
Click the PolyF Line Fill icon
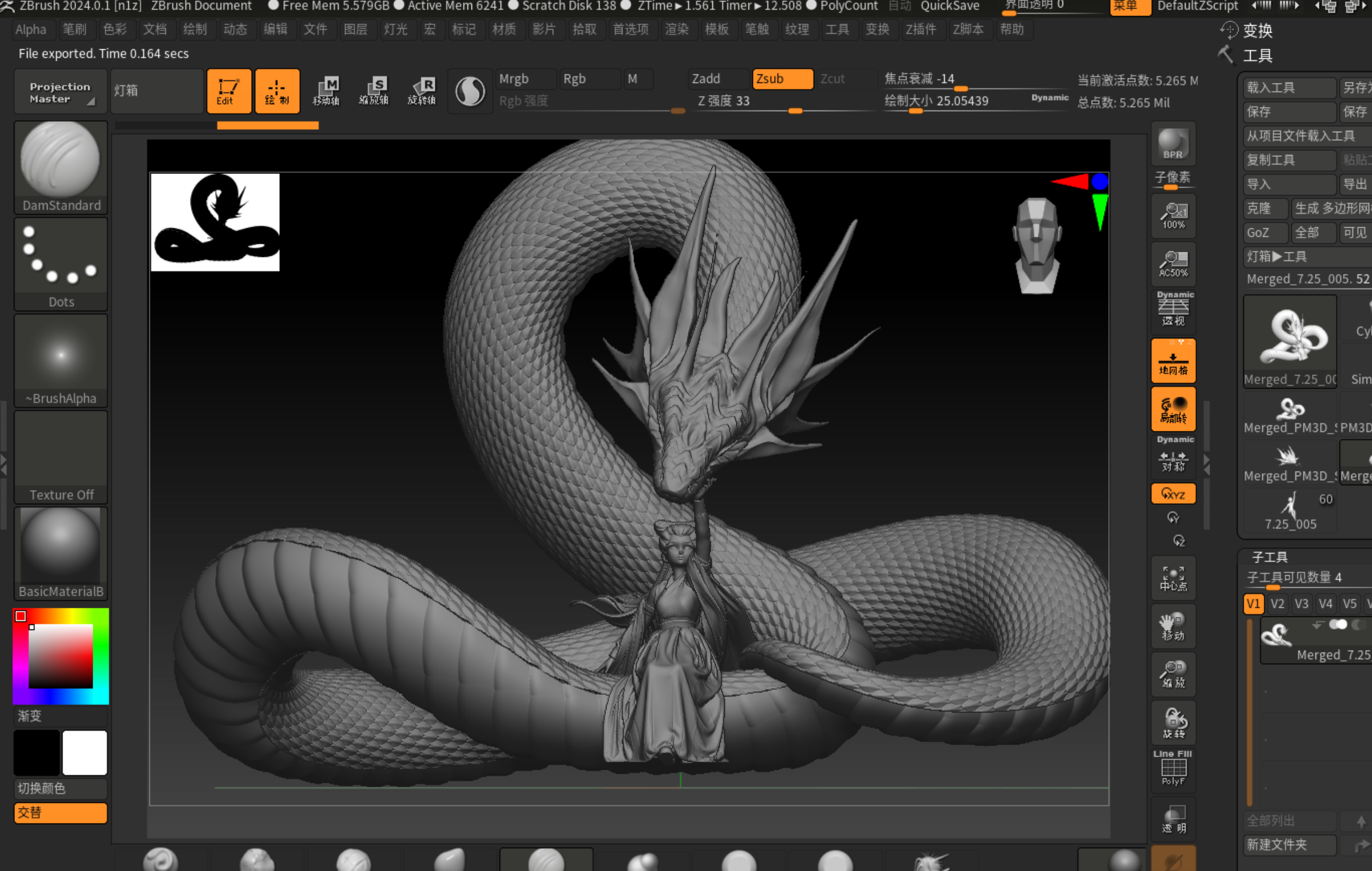click(1173, 769)
